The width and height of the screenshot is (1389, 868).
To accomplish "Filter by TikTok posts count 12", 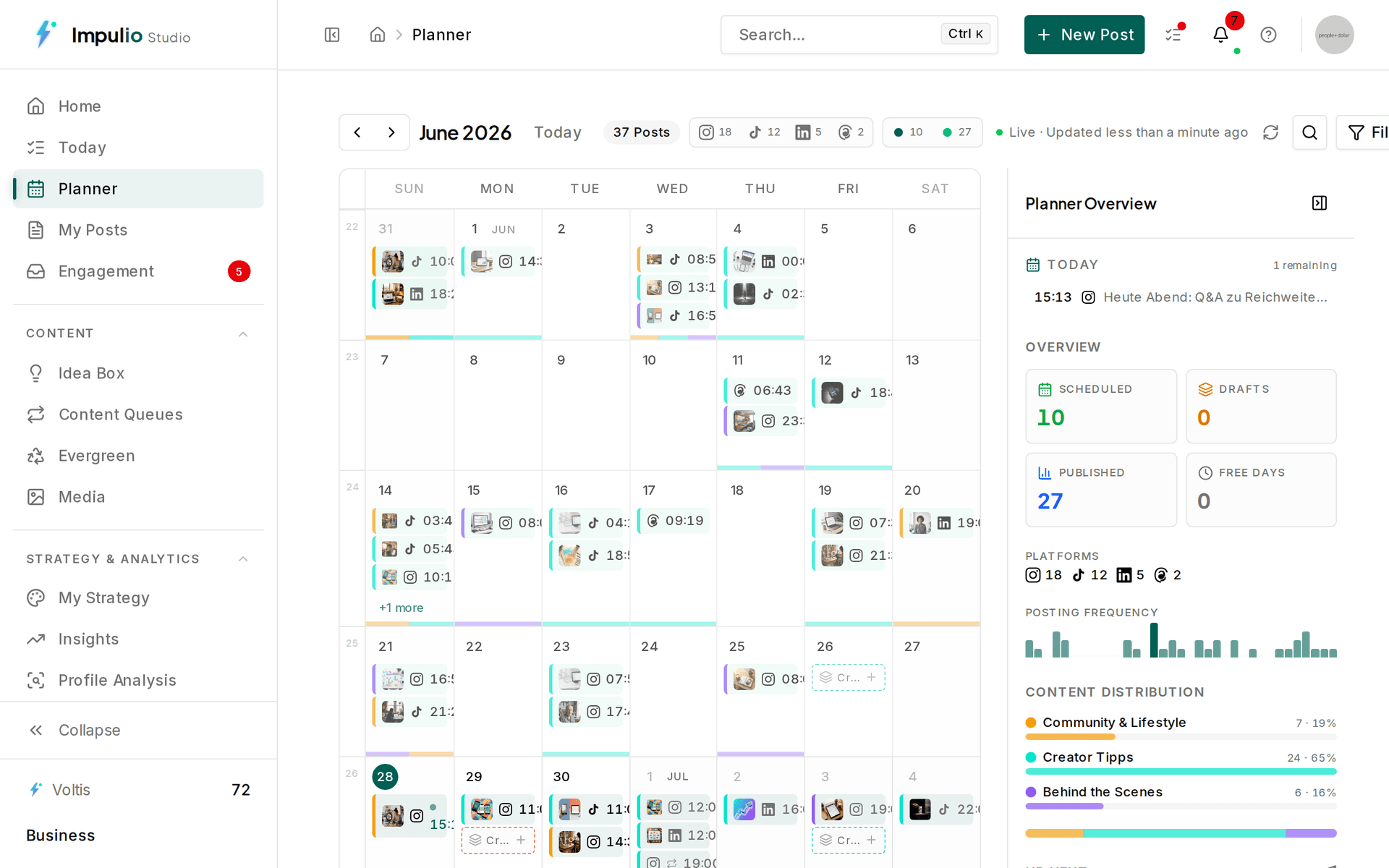I will click(x=765, y=132).
